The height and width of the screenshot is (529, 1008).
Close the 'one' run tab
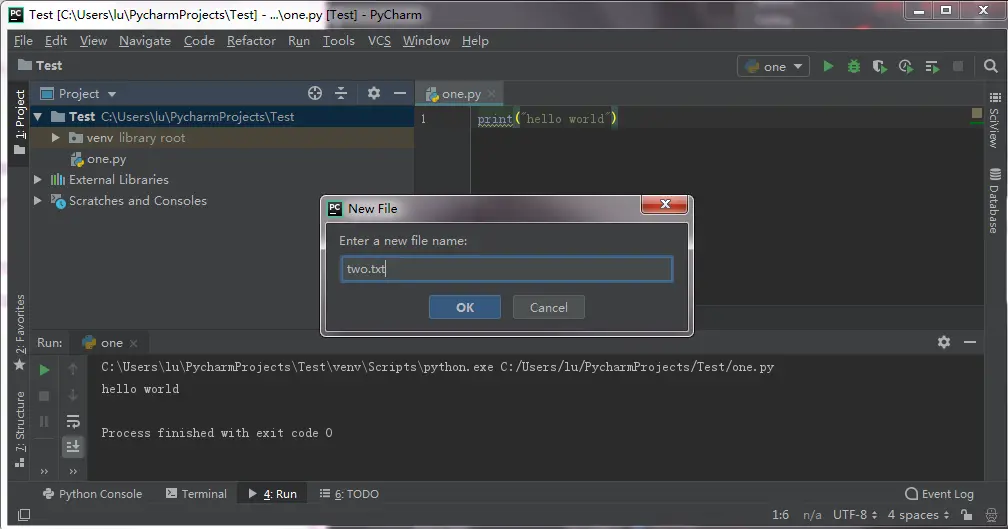click(x=133, y=343)
